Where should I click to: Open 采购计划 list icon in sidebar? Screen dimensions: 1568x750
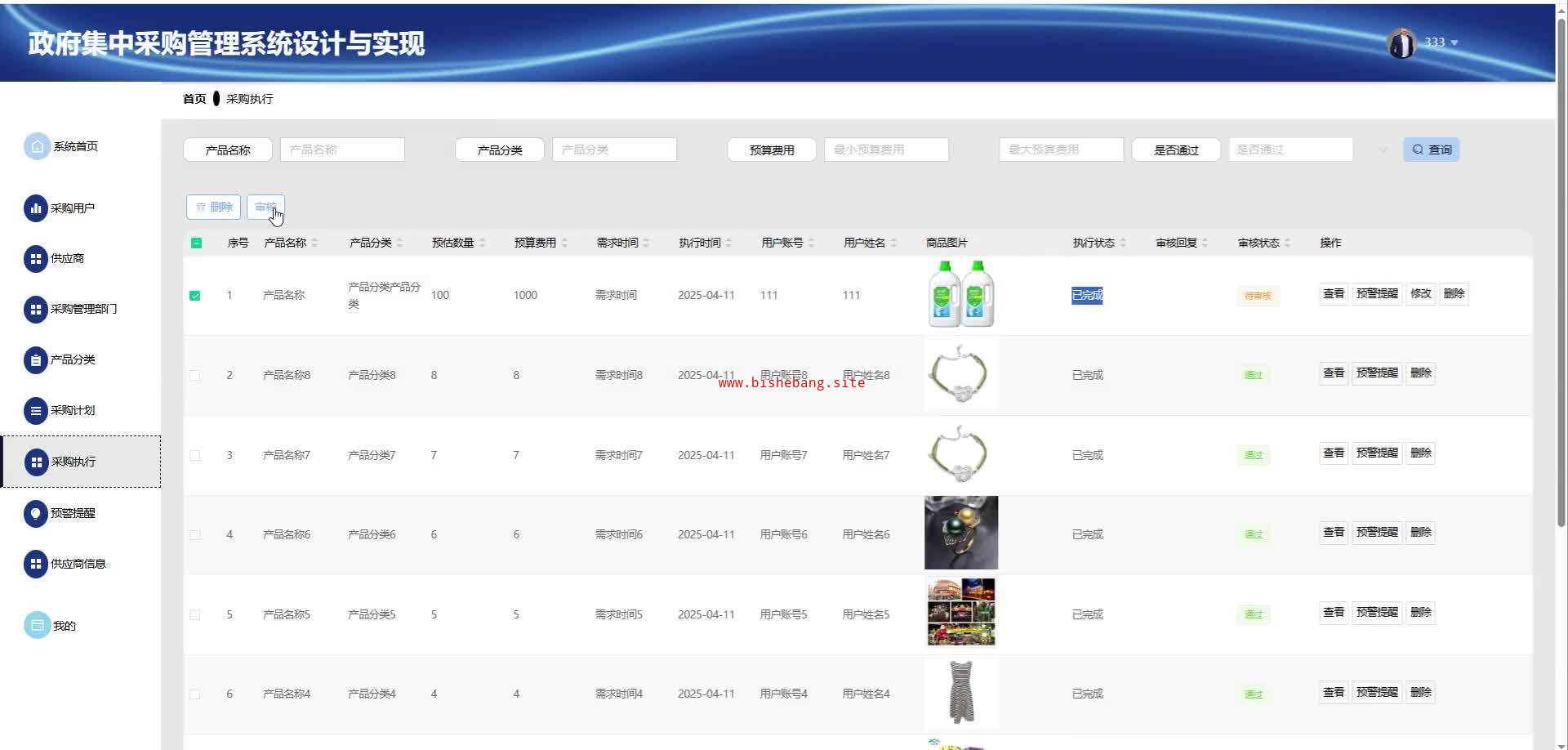35,411
